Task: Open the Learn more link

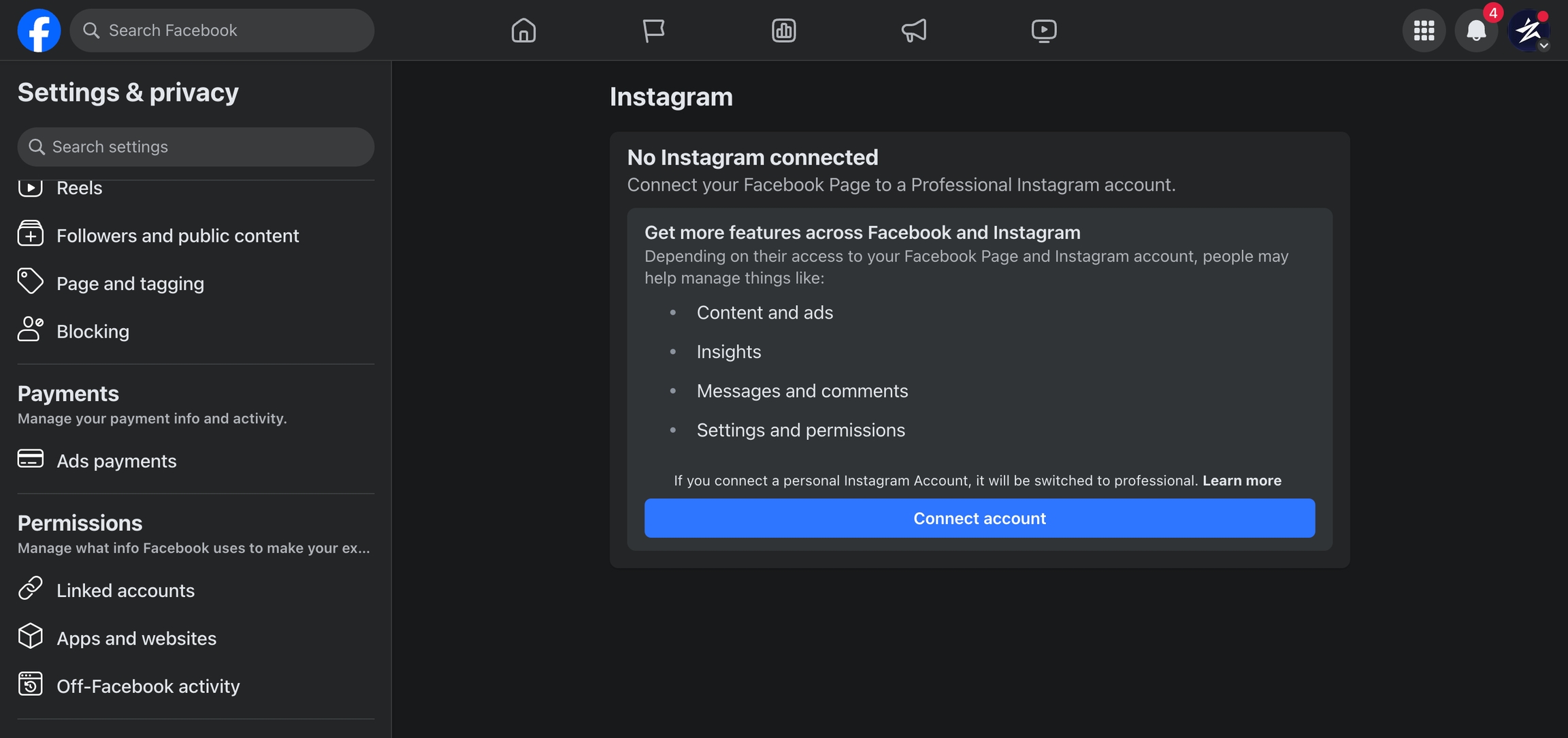Action: coord(1241,481)
